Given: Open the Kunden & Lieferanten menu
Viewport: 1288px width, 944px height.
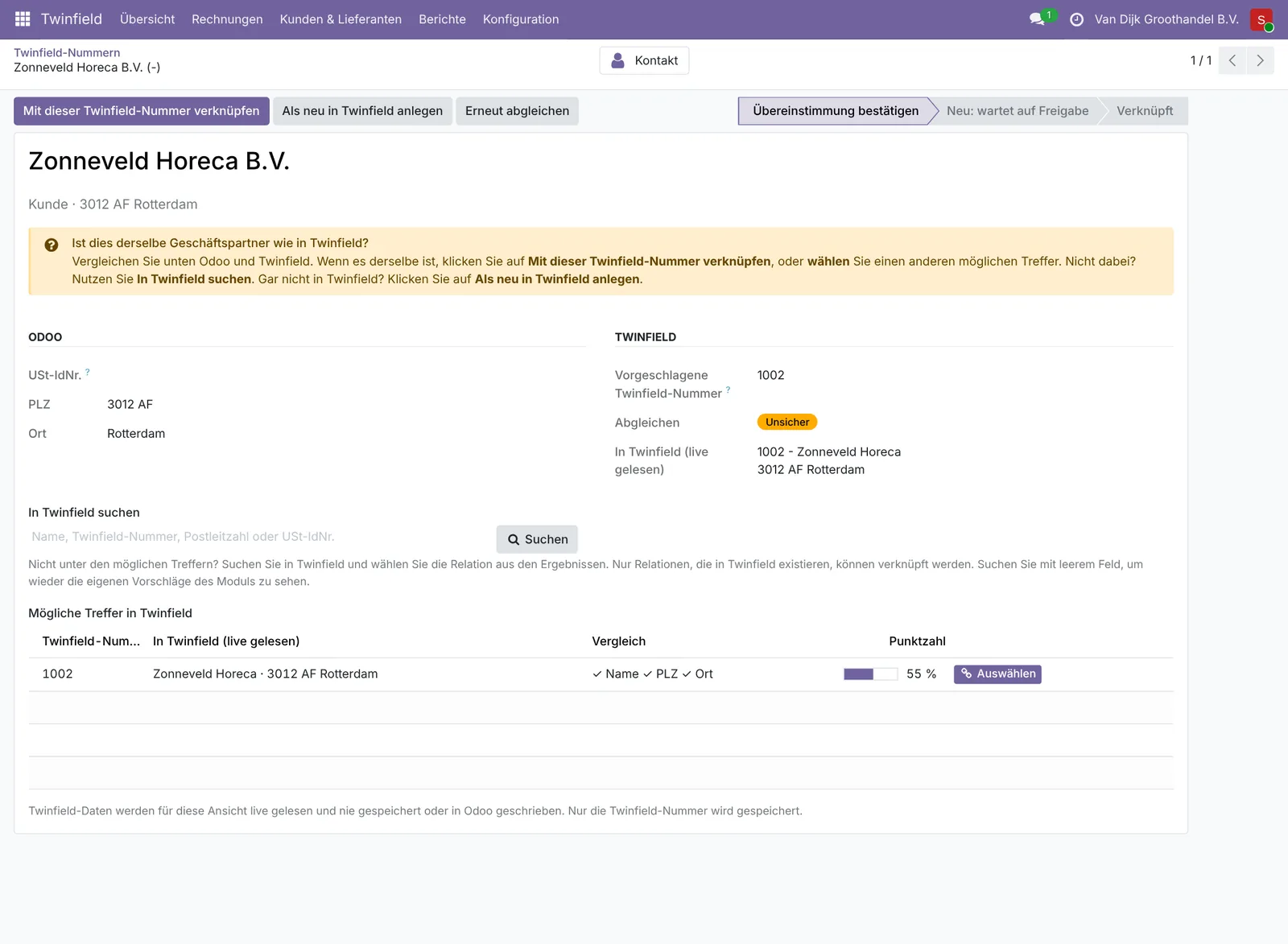Looking at the screenshot, I should [x=341, y=19].
